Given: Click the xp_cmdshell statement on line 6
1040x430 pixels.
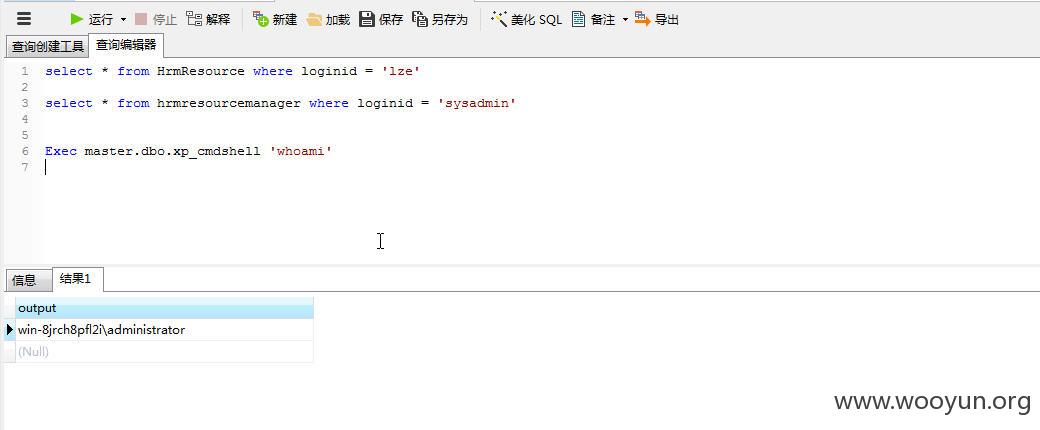Looking at the screenshot, I should (x=188, y=151).
